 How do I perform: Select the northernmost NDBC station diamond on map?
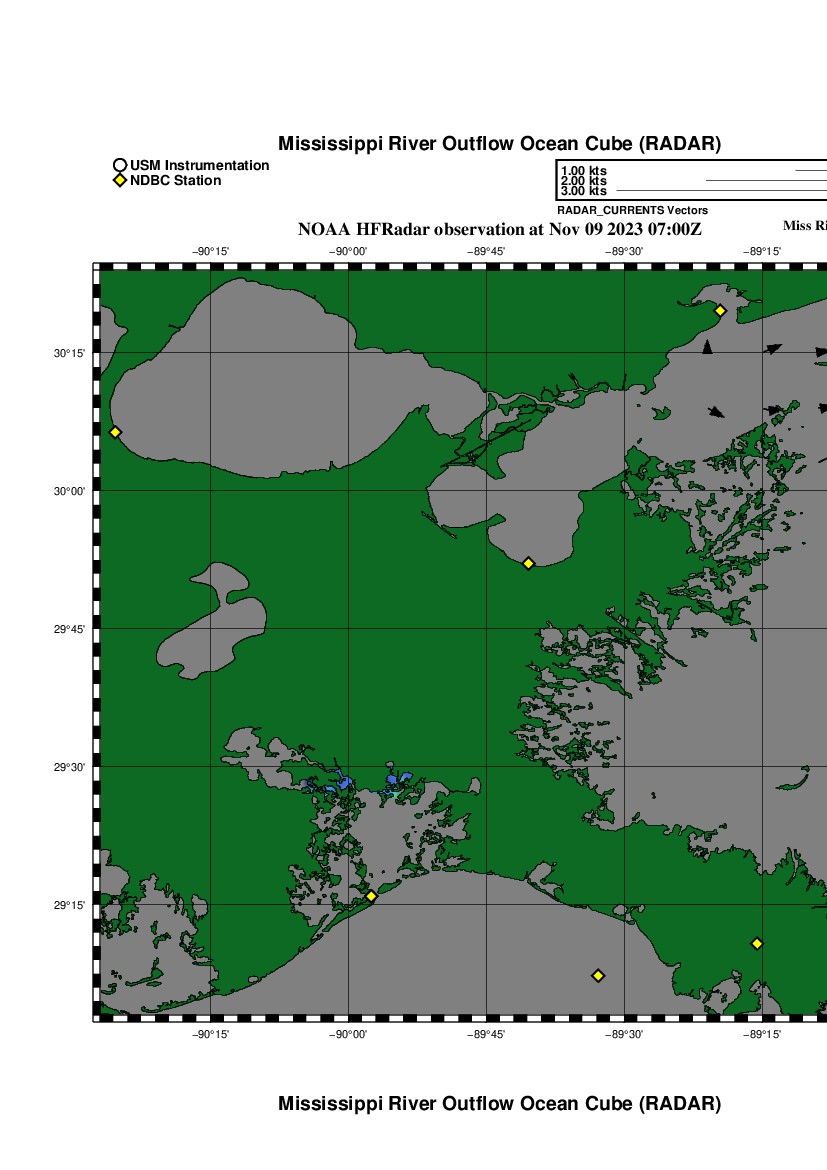point(720,310)
